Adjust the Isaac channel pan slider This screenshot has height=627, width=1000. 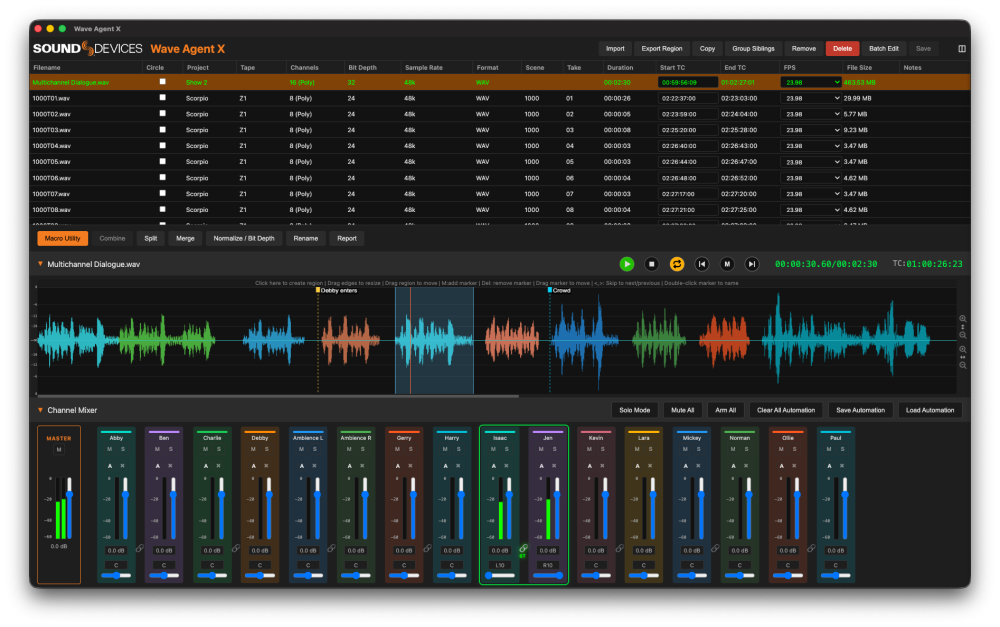[x=500, y=575]
